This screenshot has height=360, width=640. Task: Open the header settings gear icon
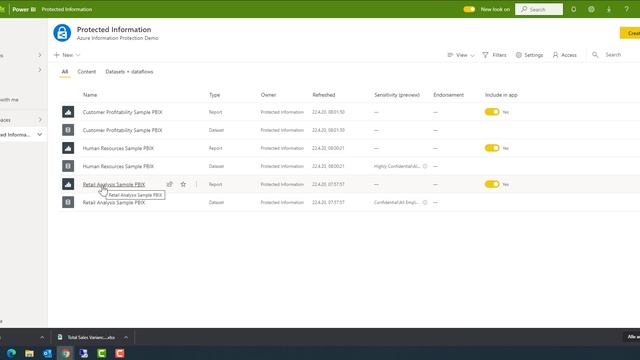coord(591,9)
